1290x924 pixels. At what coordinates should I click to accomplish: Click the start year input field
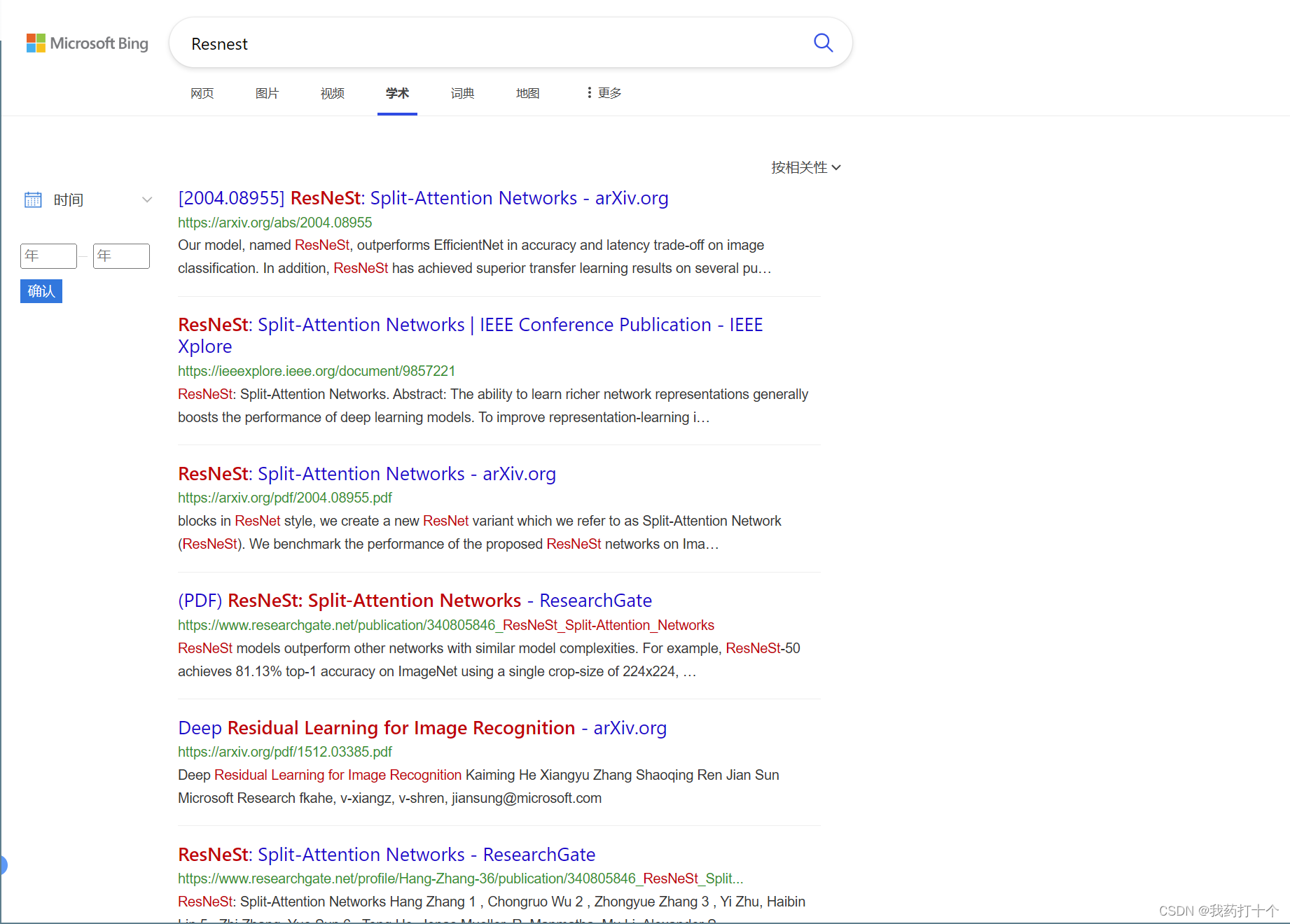48,256
